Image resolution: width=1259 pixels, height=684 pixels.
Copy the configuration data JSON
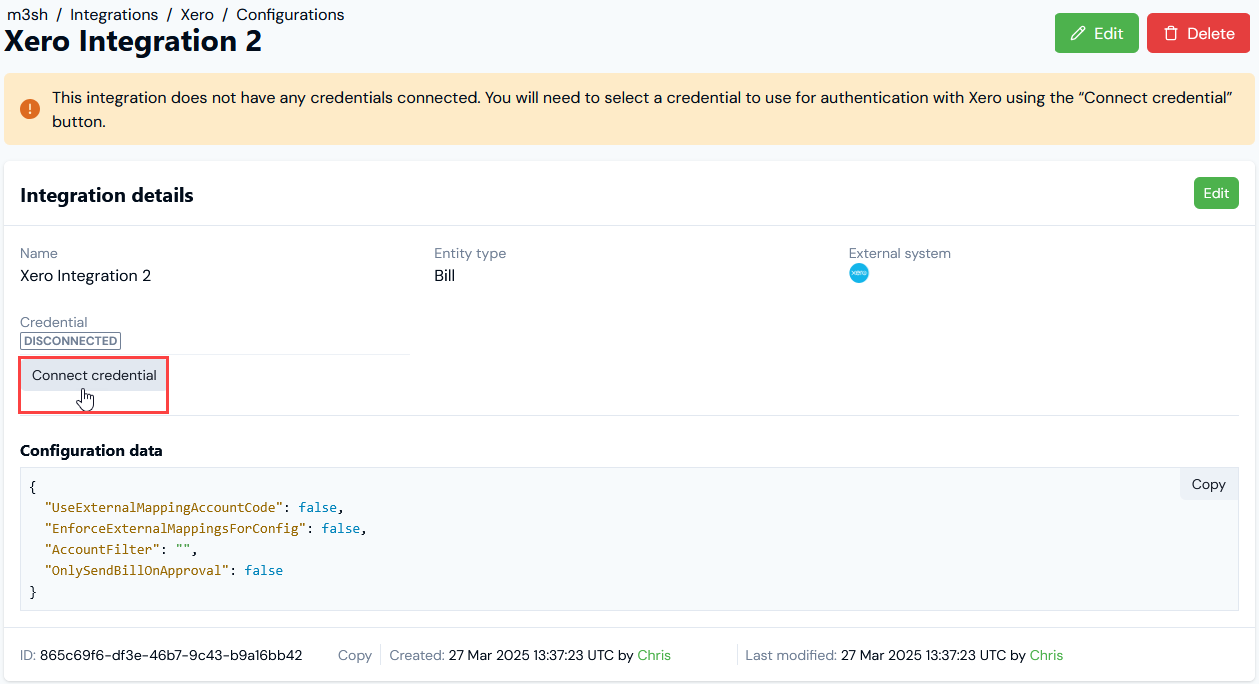[x=1208, y=484]
